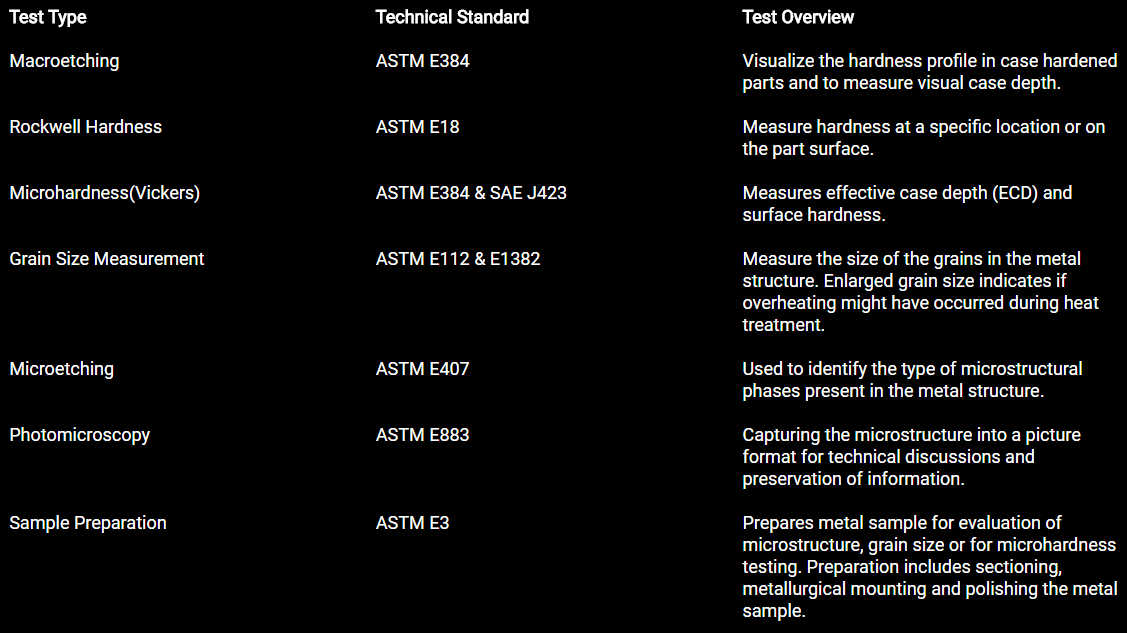The height and width of the screenshot is (633, 1127).
Task: Click the overview text about microstructural phases
Action: click(912, 380)
